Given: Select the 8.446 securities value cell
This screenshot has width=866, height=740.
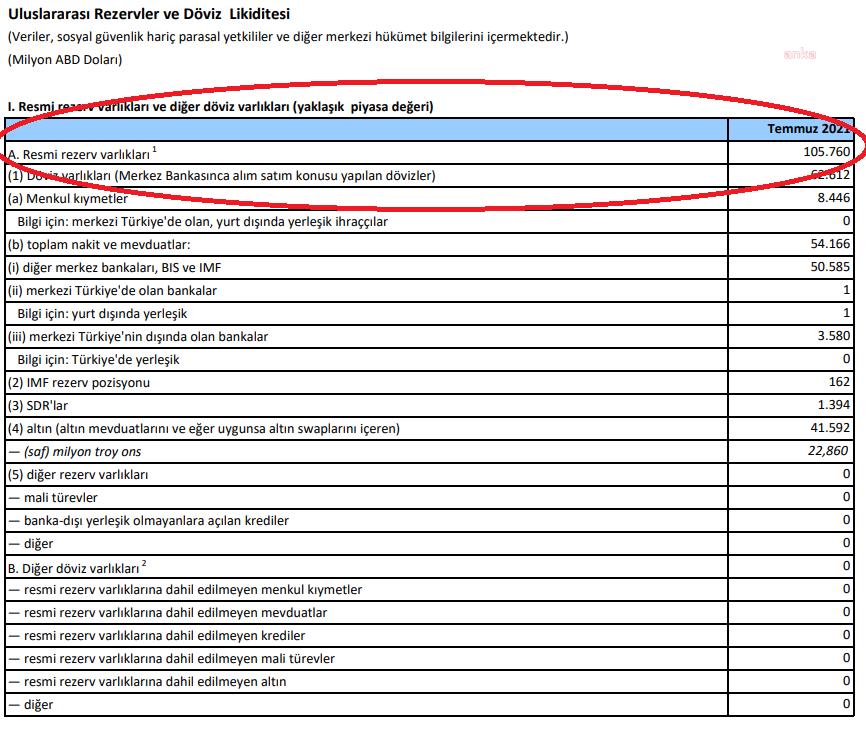Looking at the screenshot, I should pyautogui.click(x=832, y=198).
